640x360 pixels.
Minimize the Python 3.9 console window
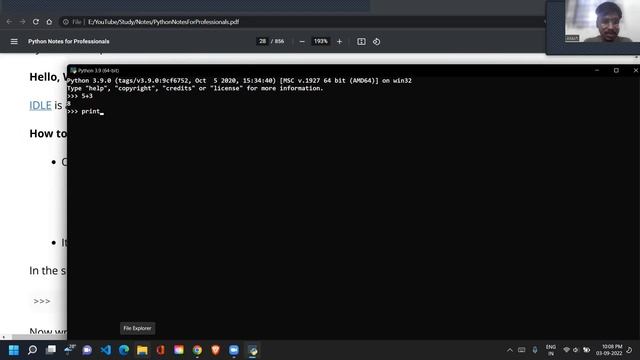click(x=597, y=70)
